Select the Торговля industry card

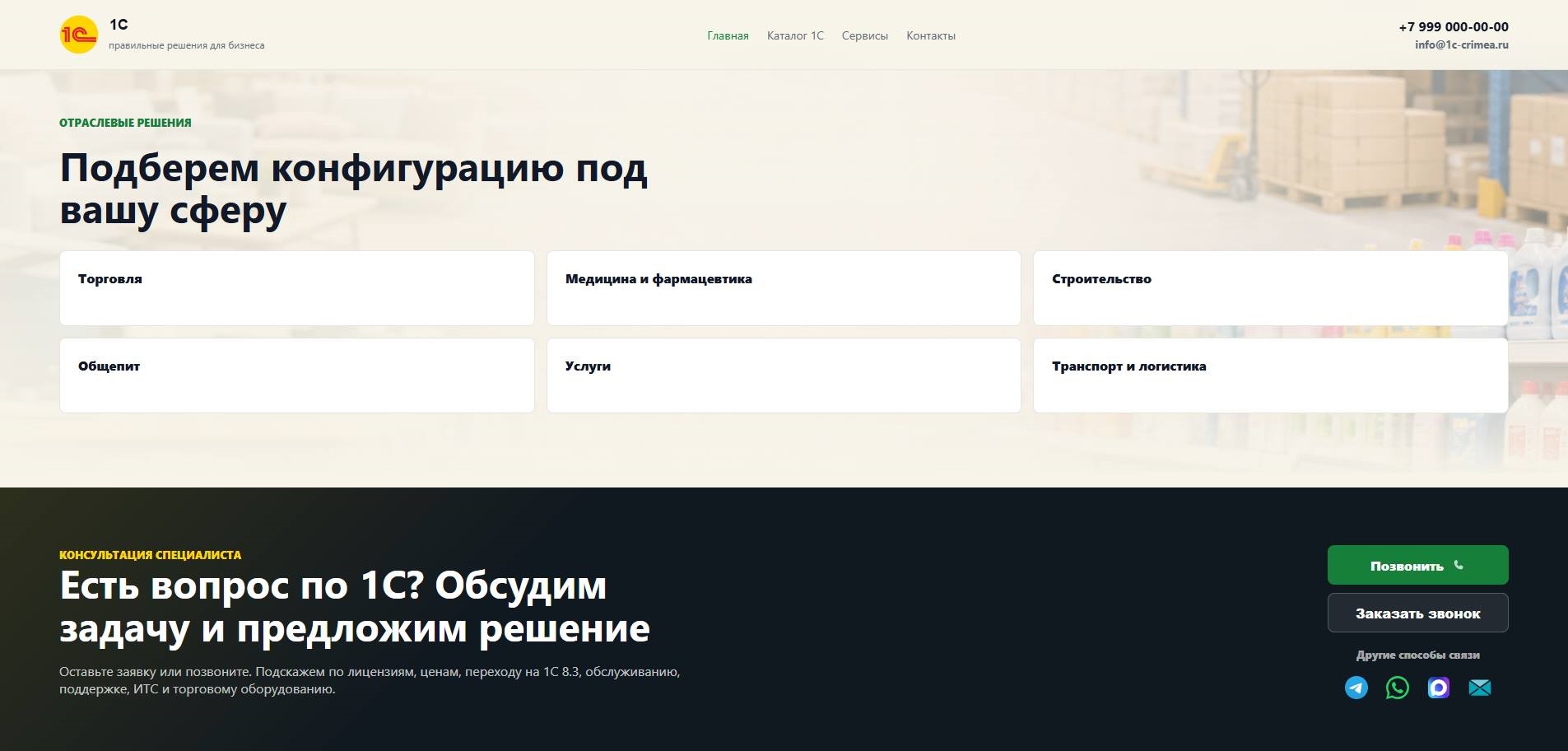click(297, 288)
